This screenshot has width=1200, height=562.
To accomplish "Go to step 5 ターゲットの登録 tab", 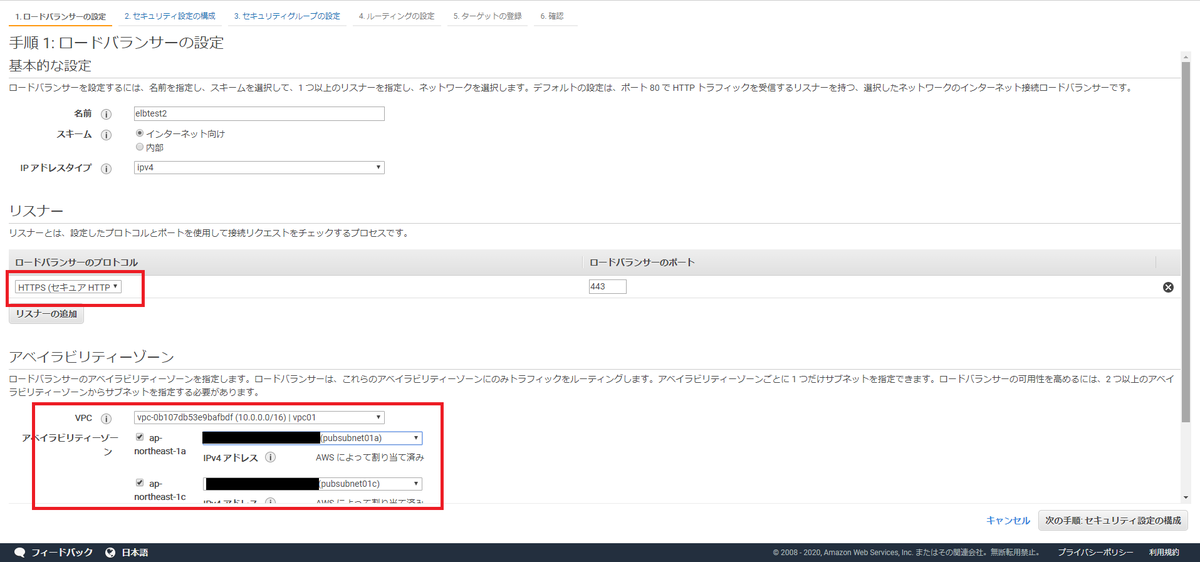I will (x=486, y=17).
